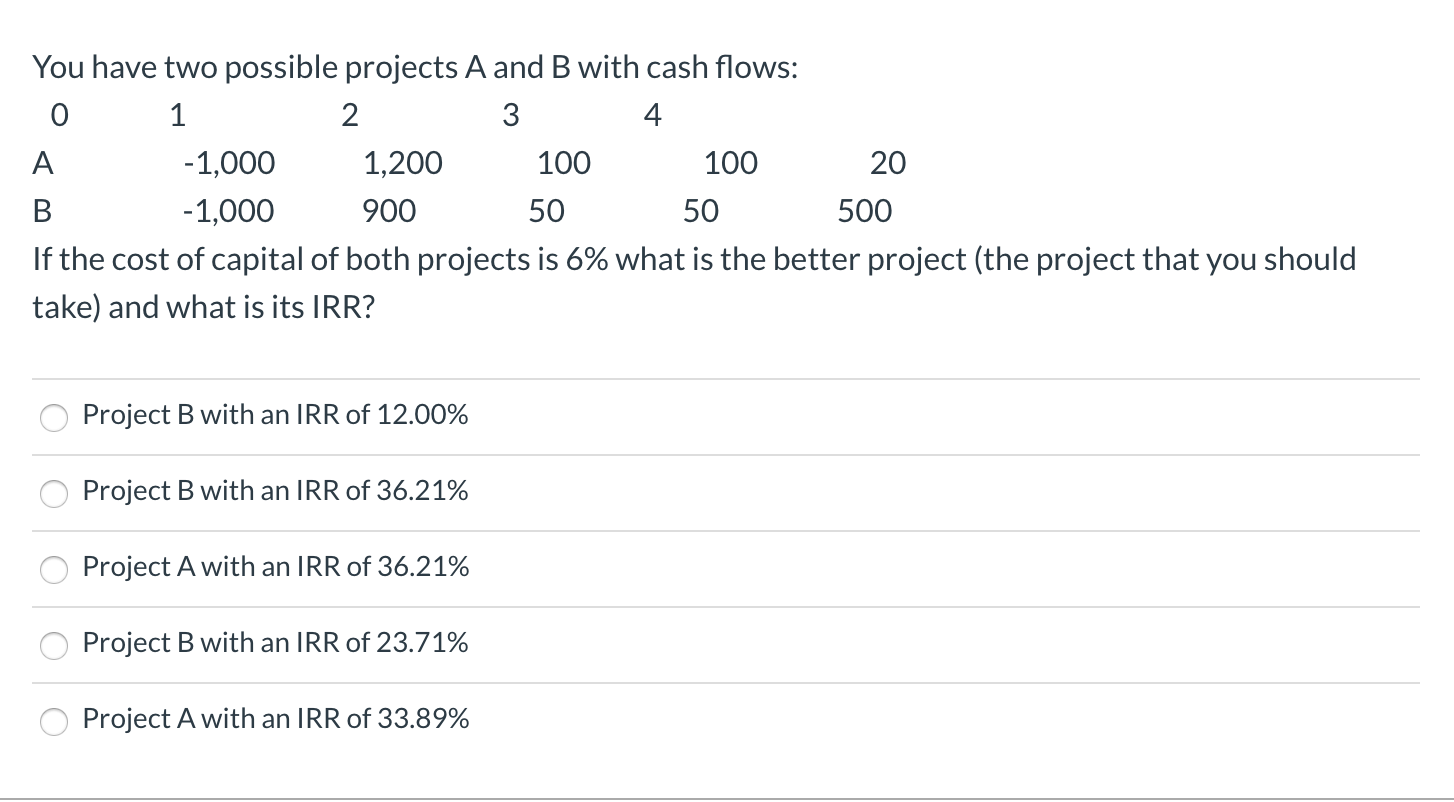
Task: Select the cash flow value -1,000 for Project A
Action: click(229, 162)
